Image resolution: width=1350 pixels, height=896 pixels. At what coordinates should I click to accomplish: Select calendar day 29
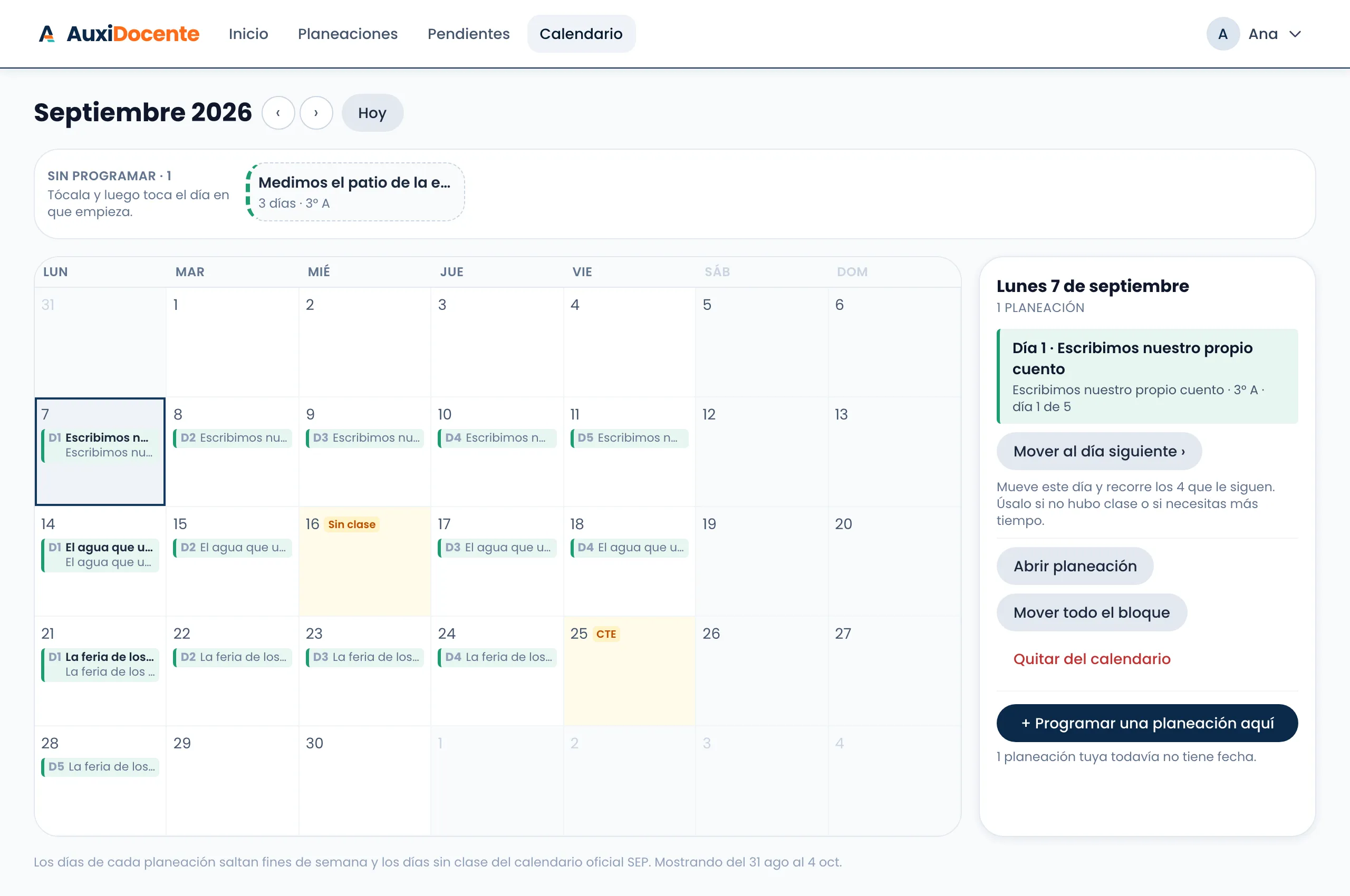(x=232, y=781)
